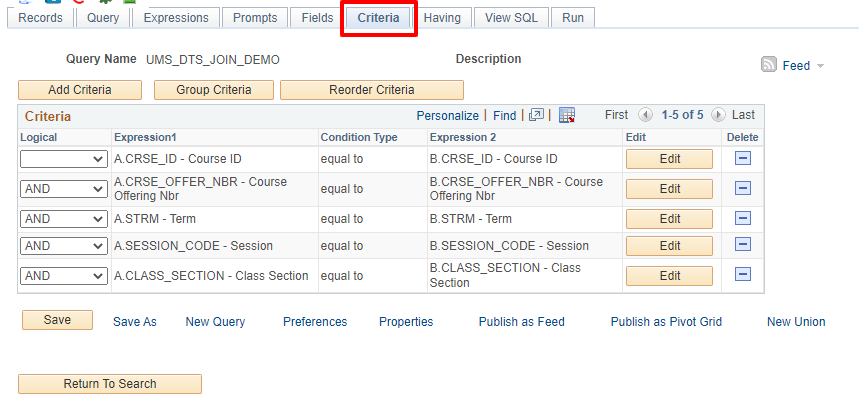Open the Feed link

click(796, 66)
